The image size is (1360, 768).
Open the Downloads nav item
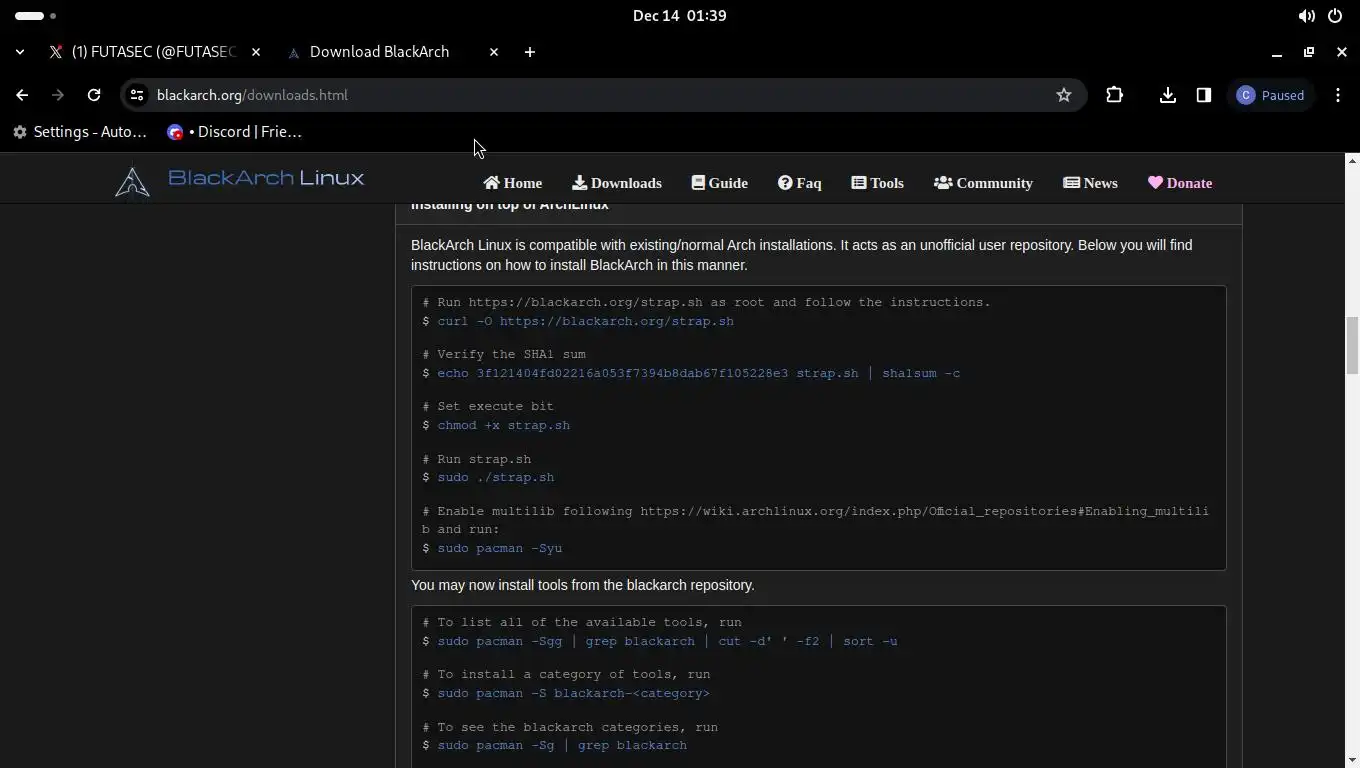(617, 183)
